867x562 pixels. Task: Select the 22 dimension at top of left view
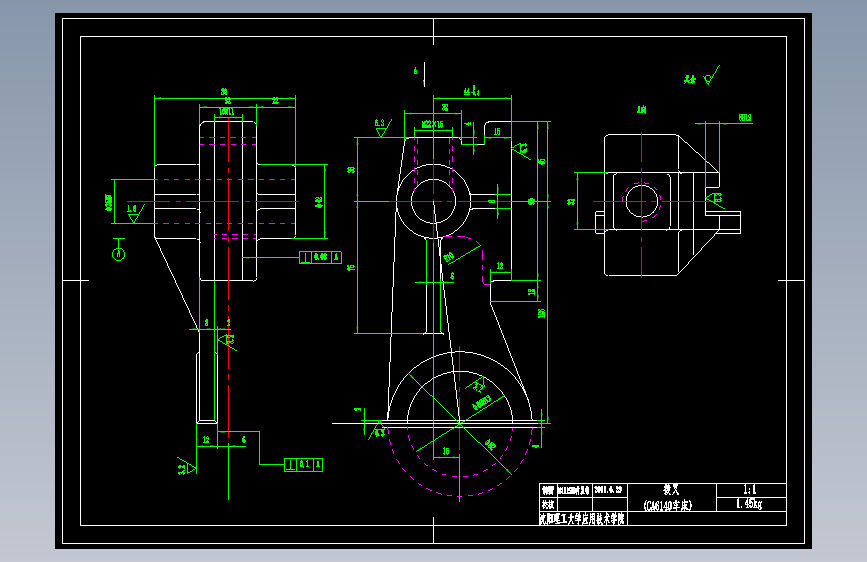275,101
